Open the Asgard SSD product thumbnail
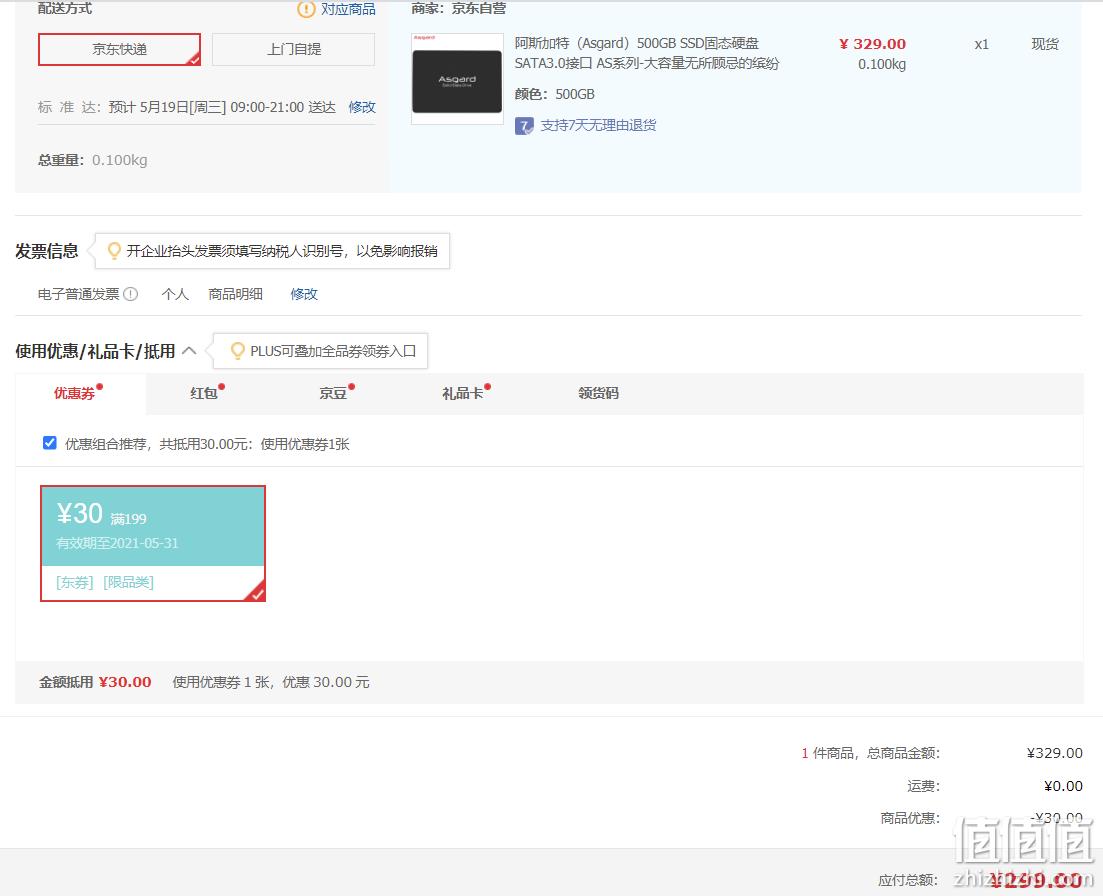Image resolution: width=1103 pixels, height=896 pixels. [457, 79]
